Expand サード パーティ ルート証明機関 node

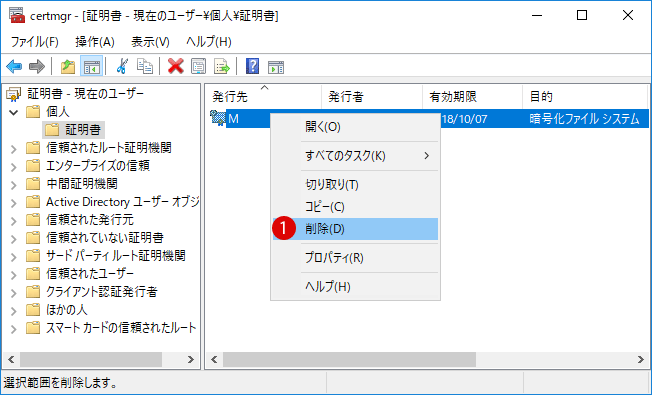(x=13, y=257)
